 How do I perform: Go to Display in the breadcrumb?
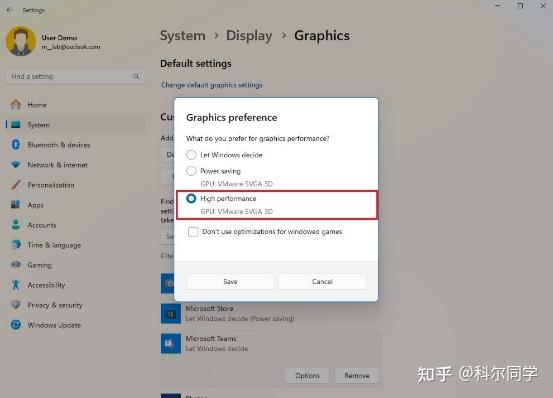(249, 36)
